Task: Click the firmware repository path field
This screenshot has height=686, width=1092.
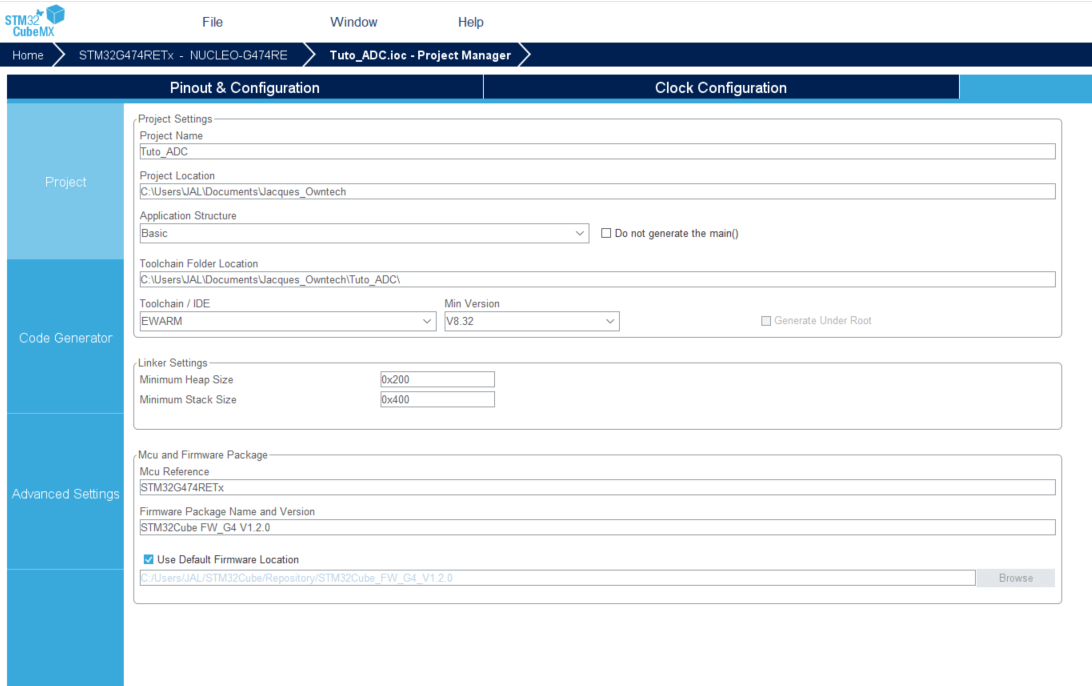Action: [x=557, y=578]
